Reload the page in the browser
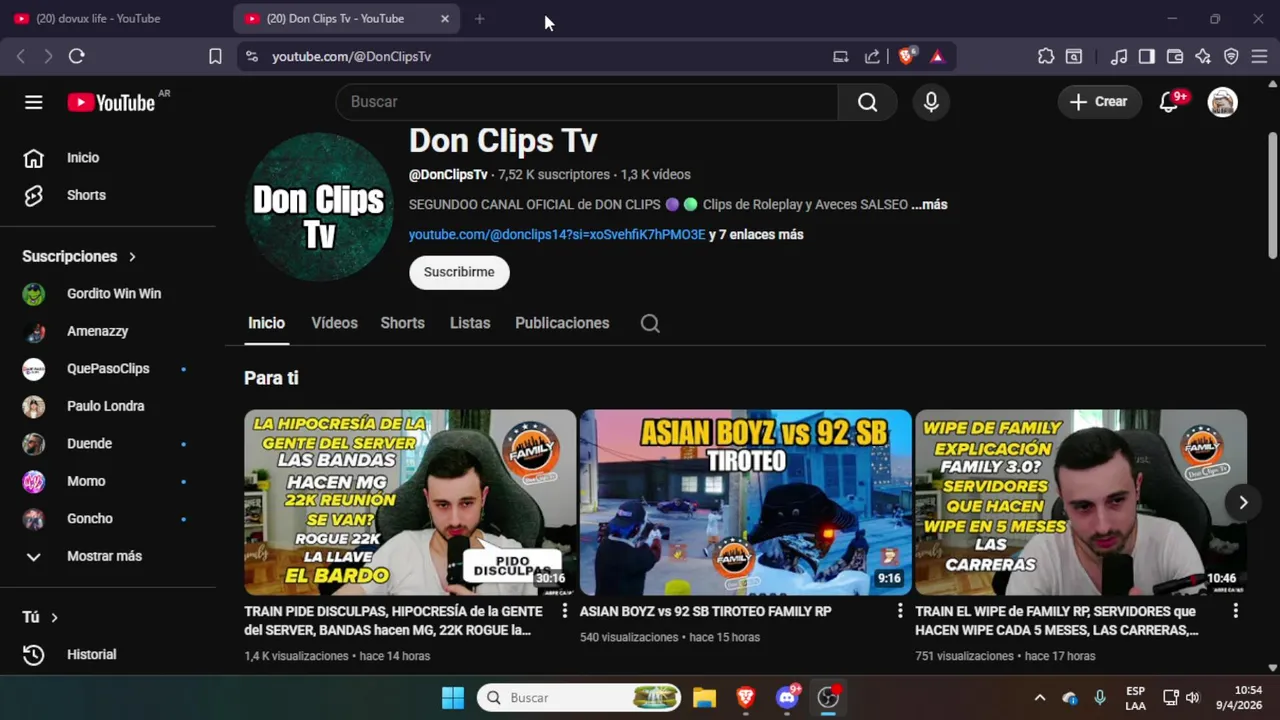Image resolution: width=1280 pixels, height=720 pixels. [77, 57]
